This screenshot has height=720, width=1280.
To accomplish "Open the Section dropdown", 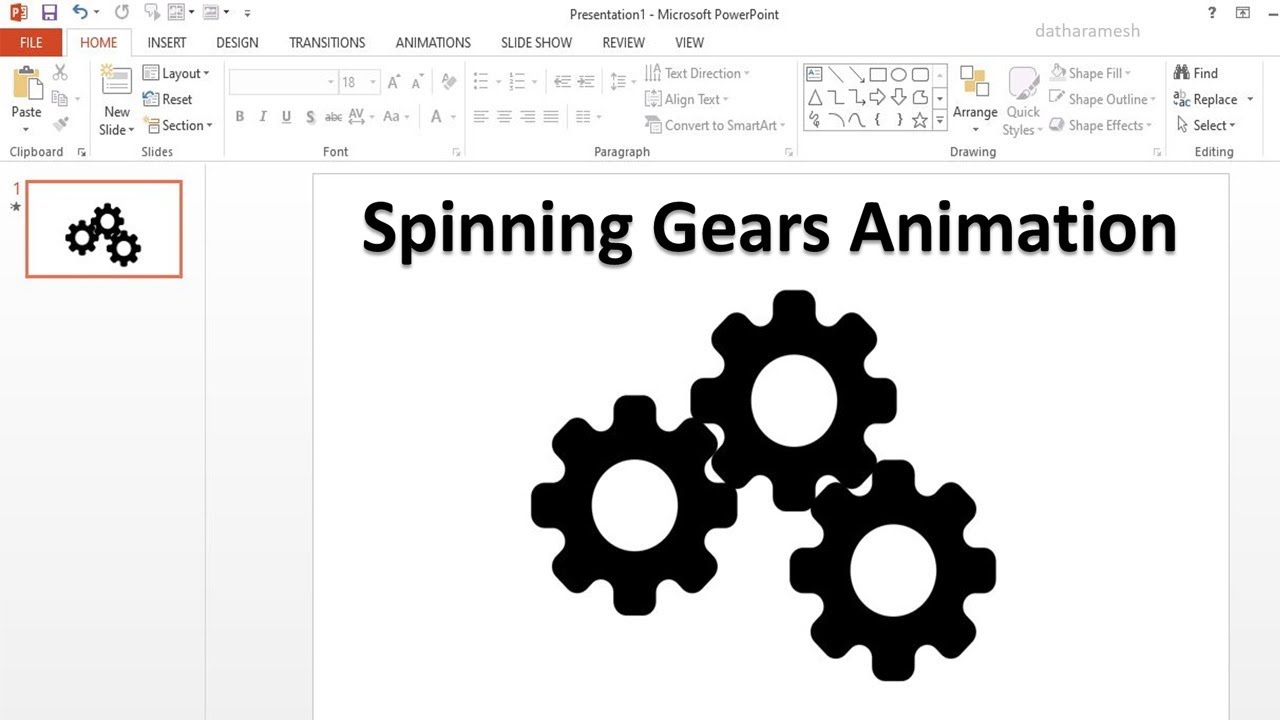I will pyautogui.click(x=178, y=125).
